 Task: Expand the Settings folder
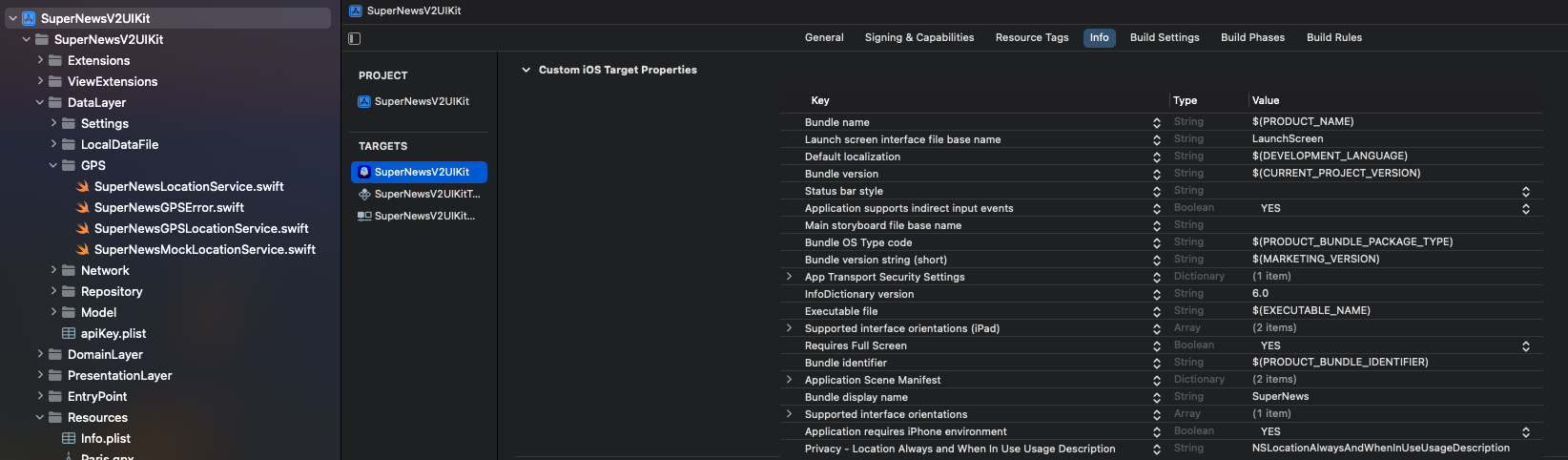(x=53, y=123)
